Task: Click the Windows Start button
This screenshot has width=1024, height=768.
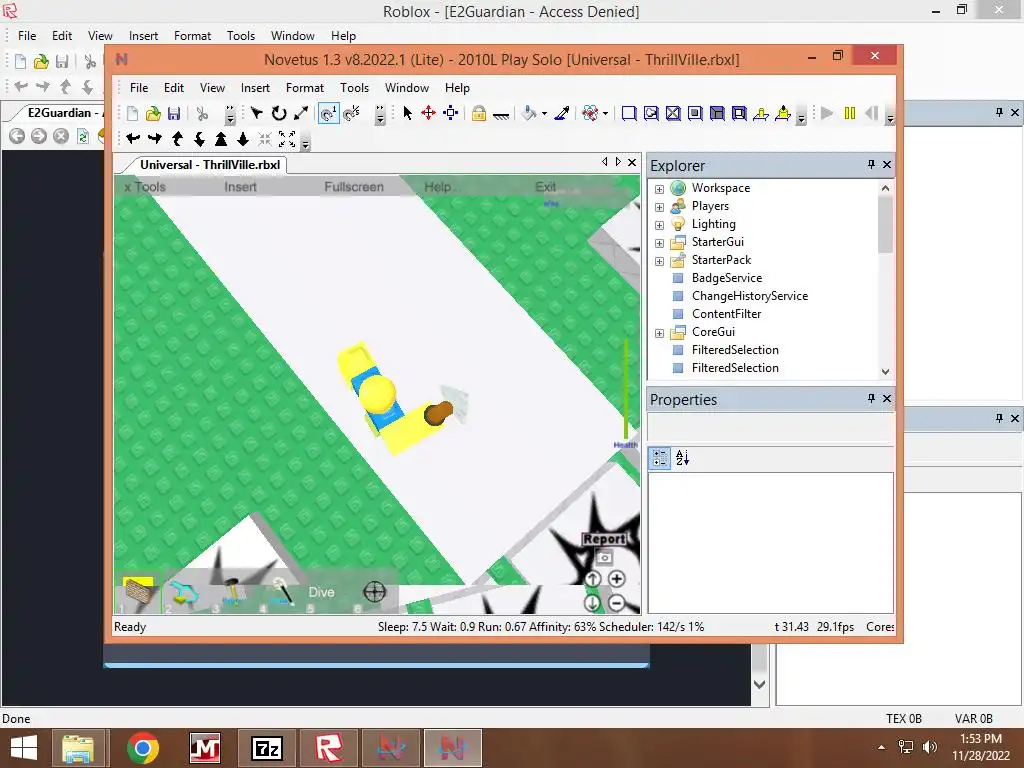Action: pyautogui.click(x=24, y=748)
